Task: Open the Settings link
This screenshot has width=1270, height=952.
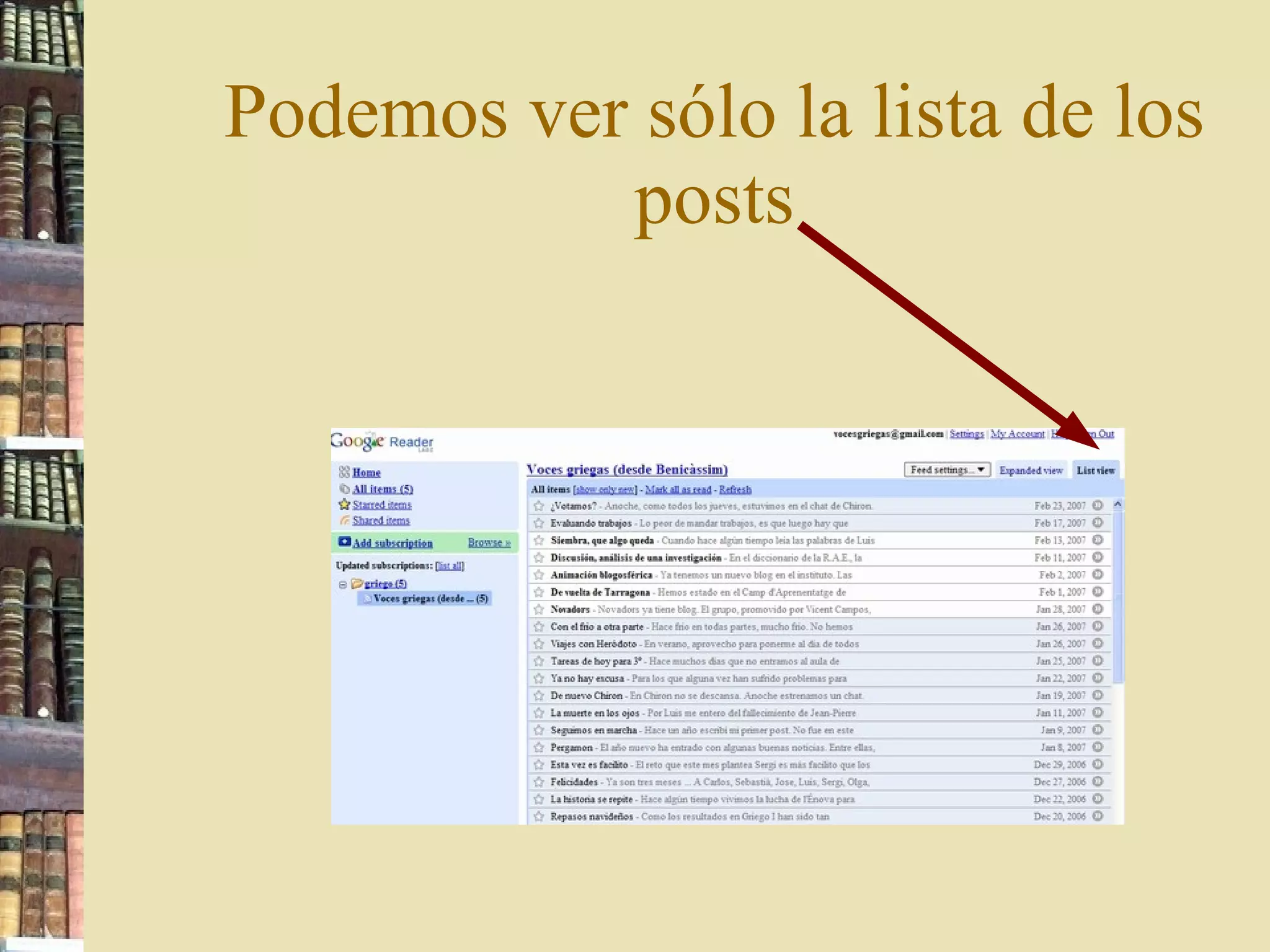Action: (967, 433)
